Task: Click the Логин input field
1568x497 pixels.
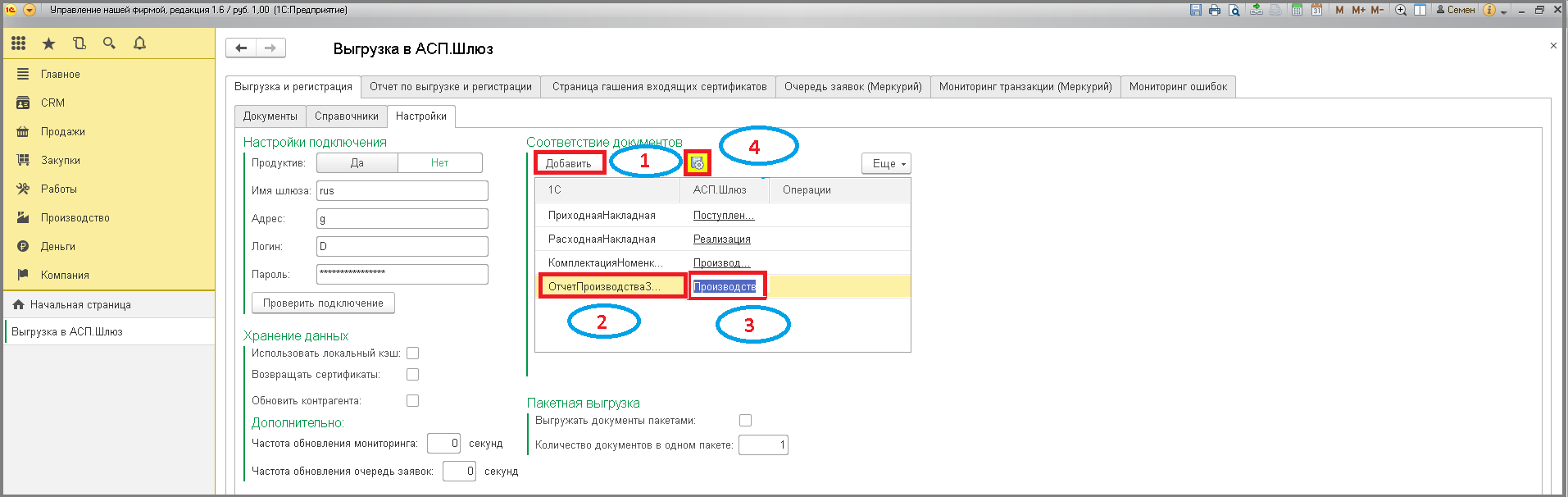Action: (402, 246)
